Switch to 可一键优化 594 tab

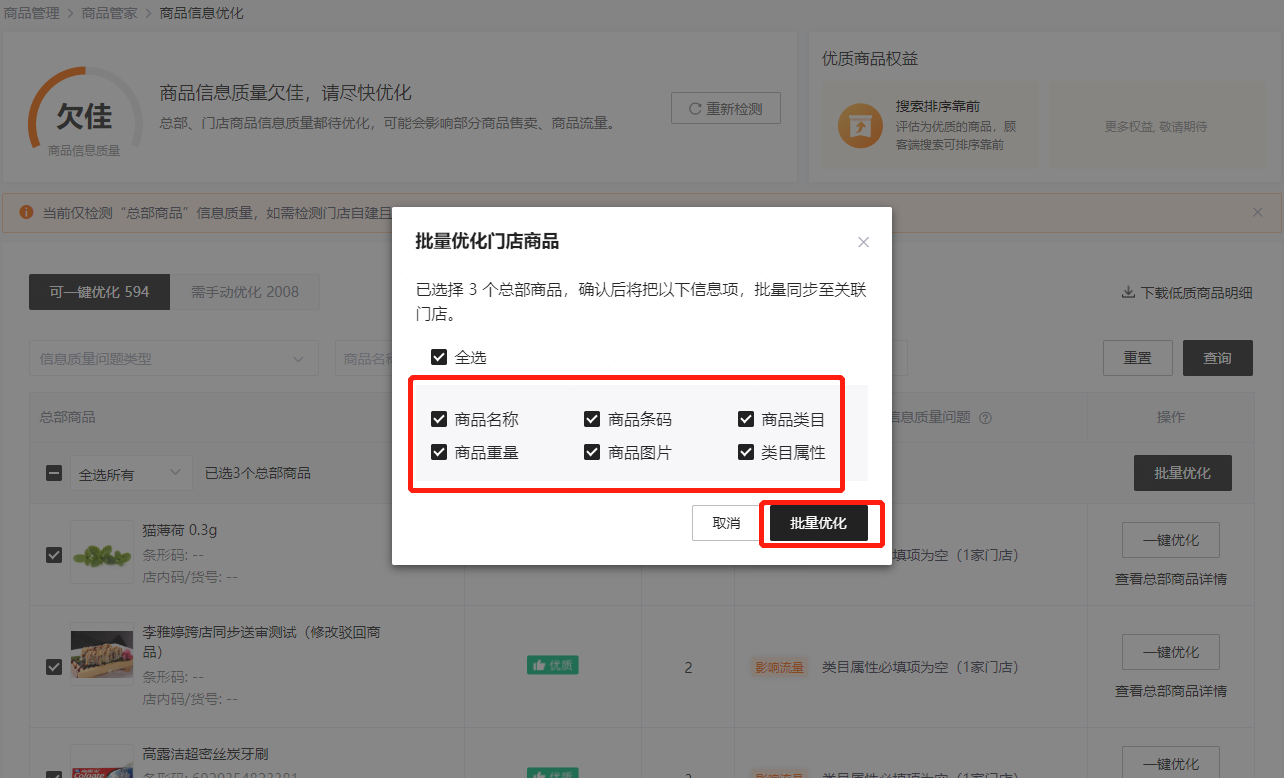pos(100,292)
